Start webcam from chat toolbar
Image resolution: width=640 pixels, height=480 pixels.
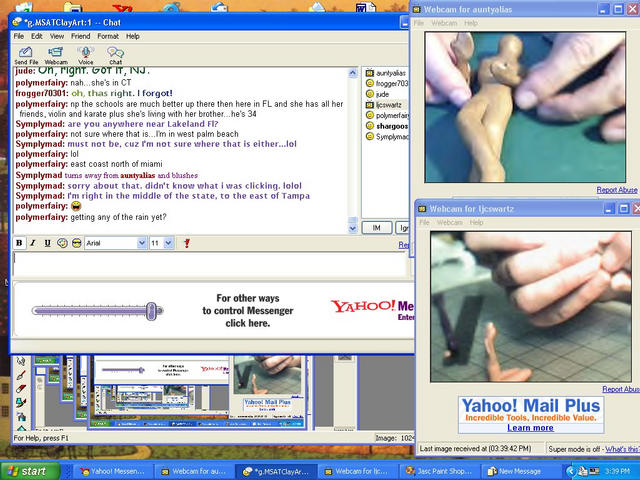click(x=56, y=56)
